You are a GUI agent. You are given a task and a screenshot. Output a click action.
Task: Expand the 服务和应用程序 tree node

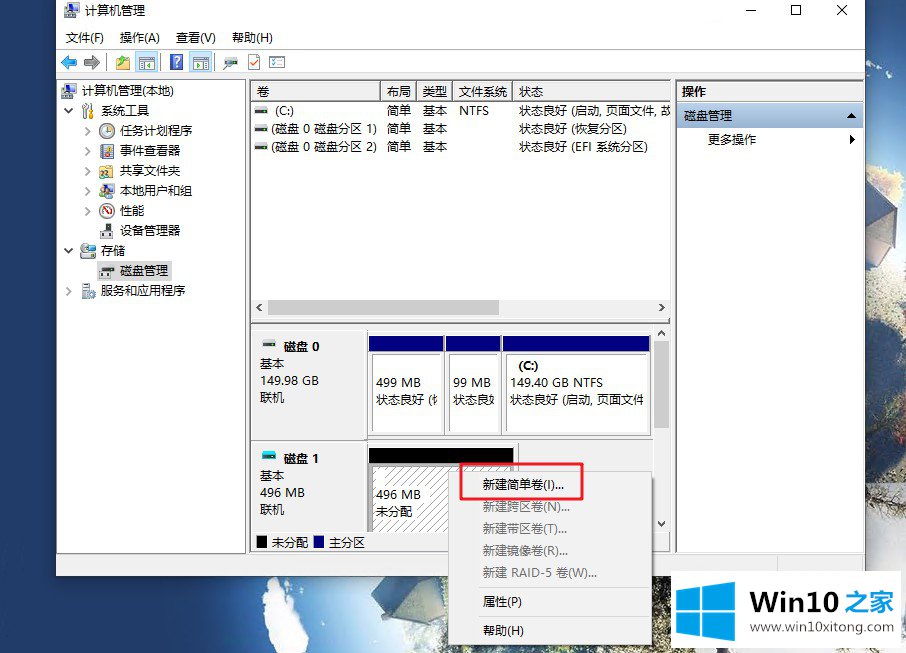(69, 291)
